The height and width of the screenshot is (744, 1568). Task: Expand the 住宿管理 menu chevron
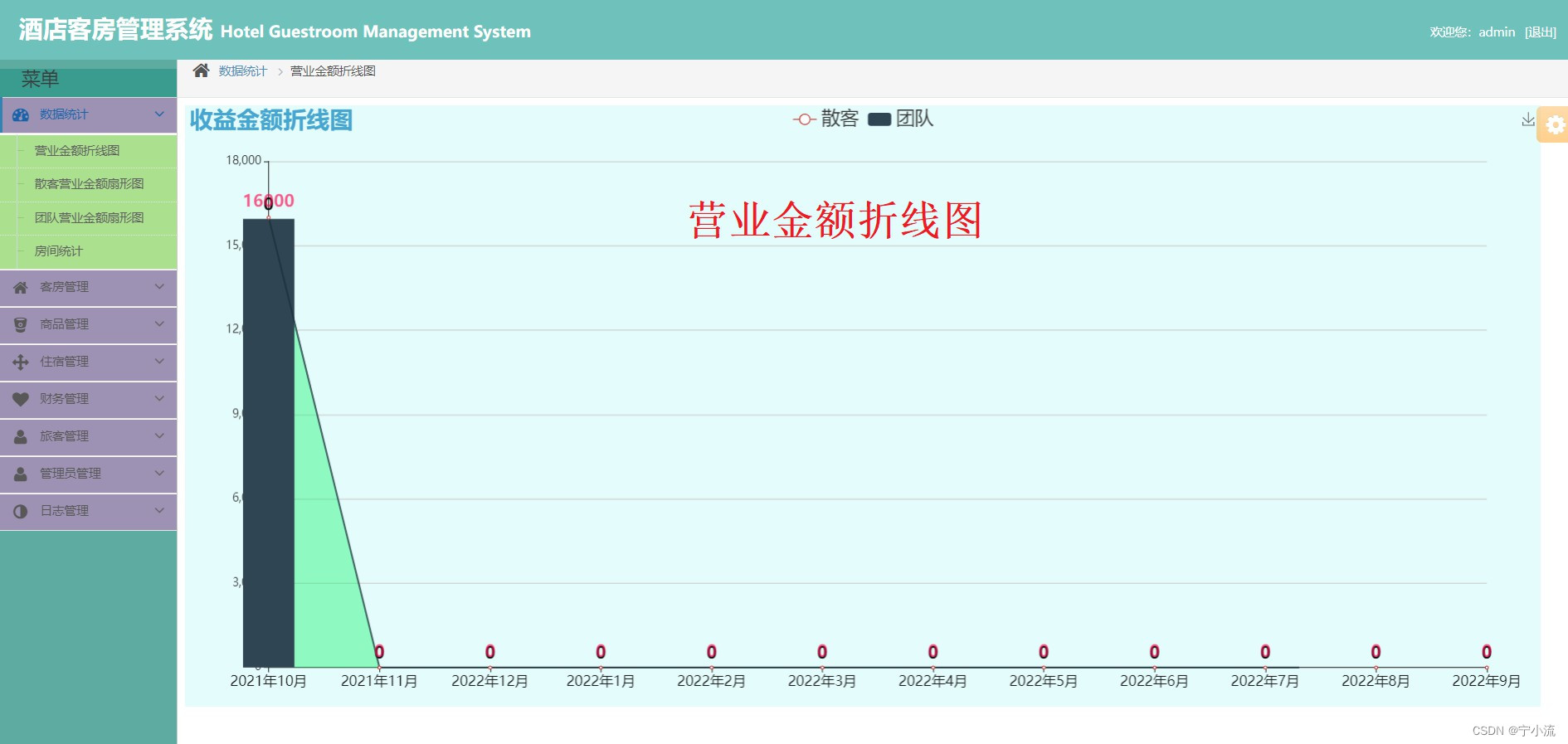coord(159,362)
